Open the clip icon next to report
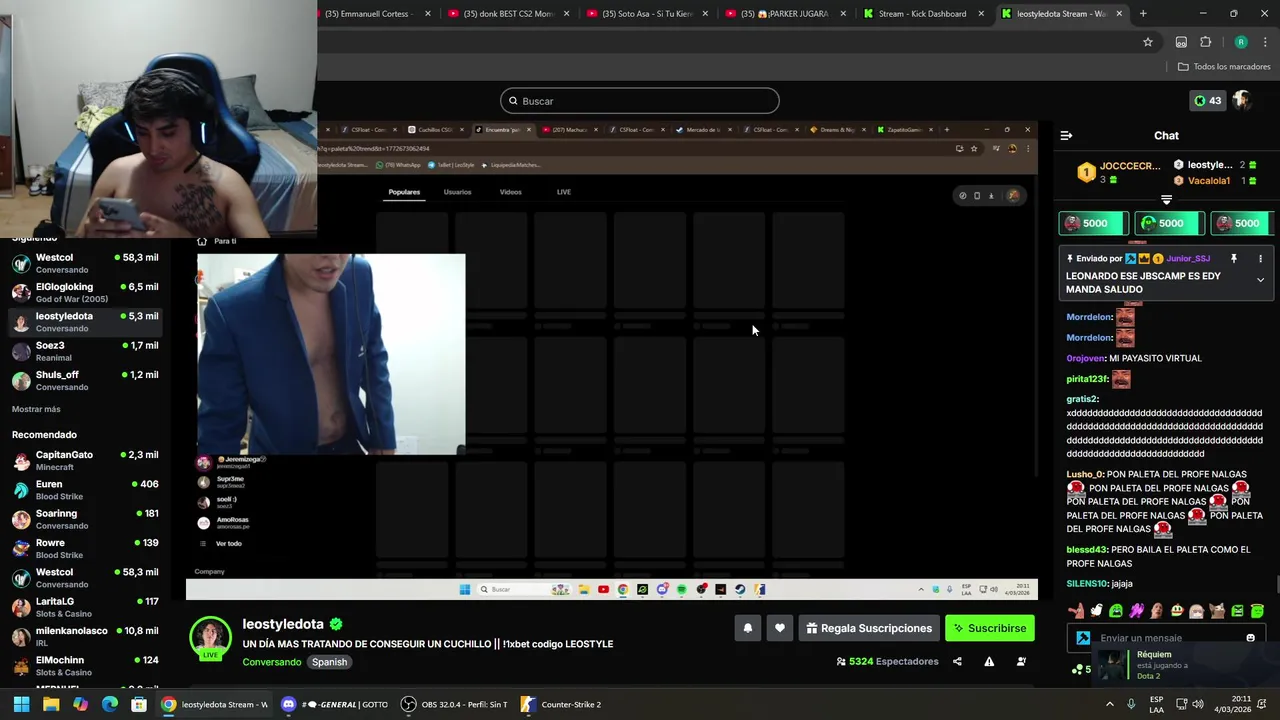 [1021, 661]
